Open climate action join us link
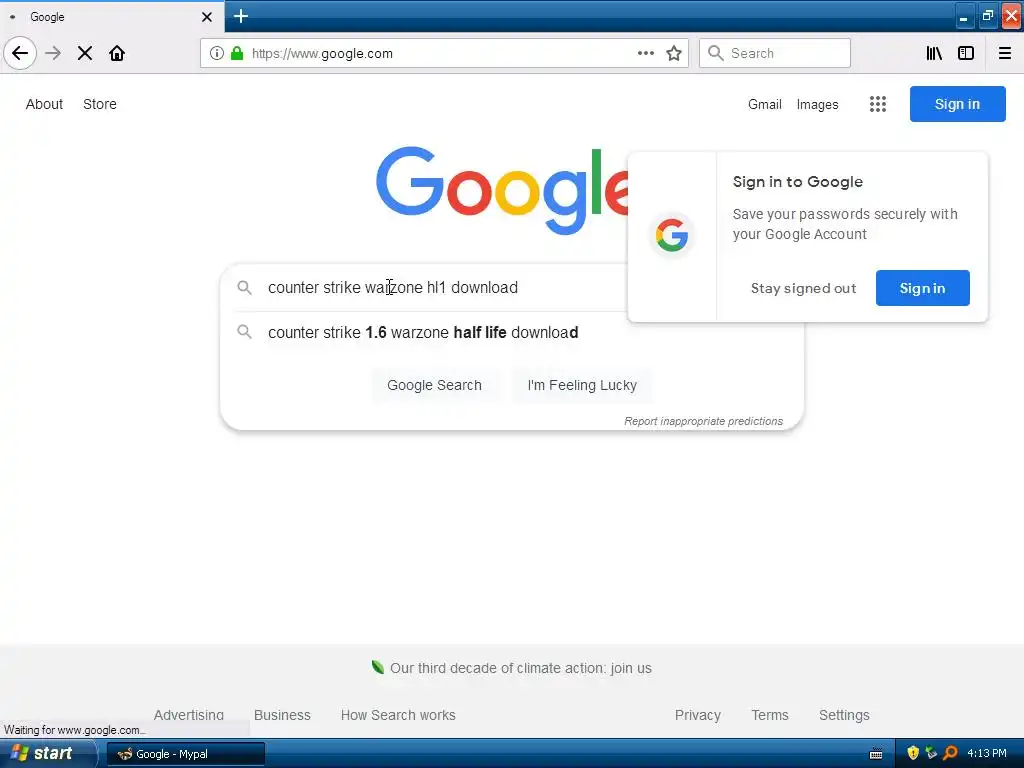The image size is (1024, 768). 520,668
